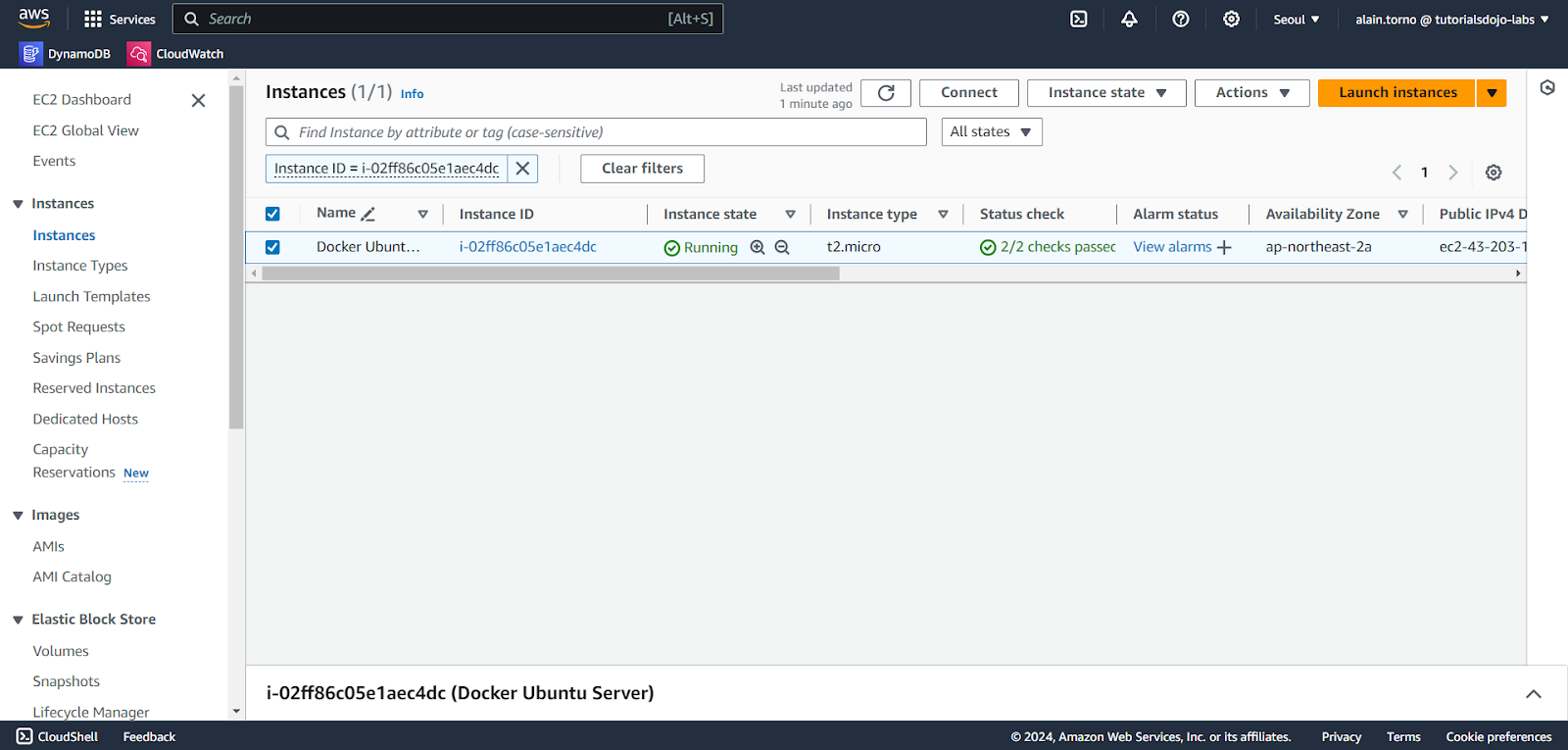
Task: Open the AWS home logo
Action: 34,18
